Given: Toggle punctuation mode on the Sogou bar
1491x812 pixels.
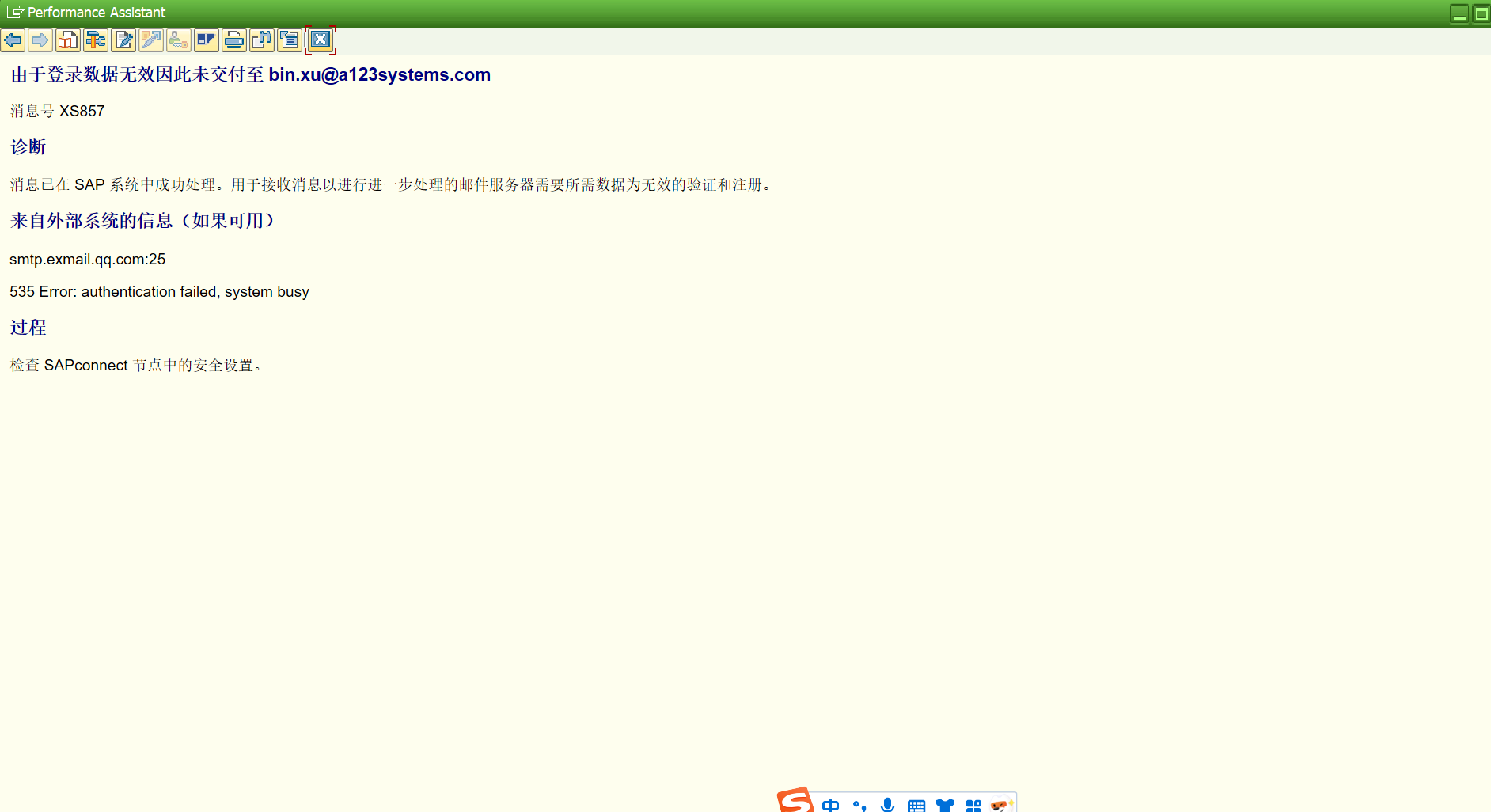Looking at the screenshot, I should (859, 805).
